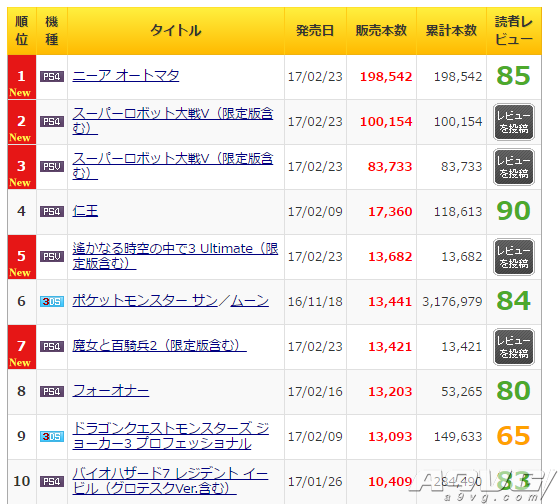Click the 販売本数 column header
Image resolution: width=558 pixels, height=504 pixels.
(x=381, y=31)
